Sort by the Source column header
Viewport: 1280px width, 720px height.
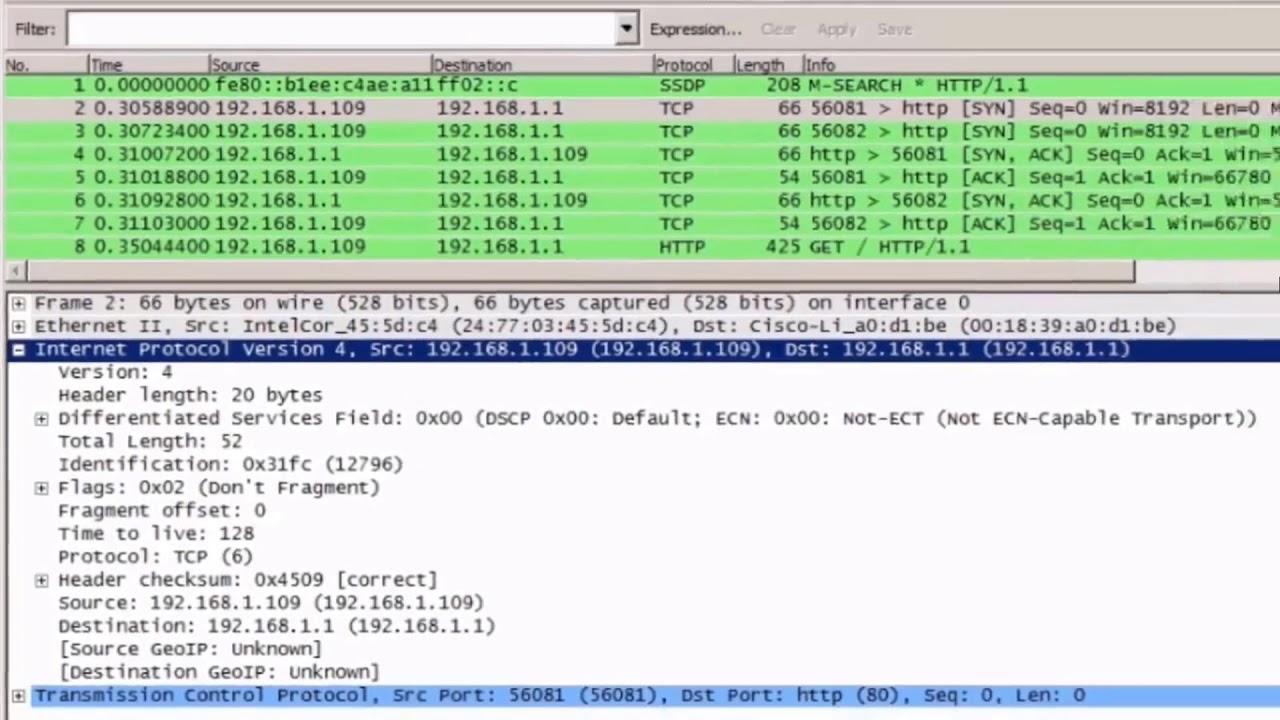click(320, 65)
